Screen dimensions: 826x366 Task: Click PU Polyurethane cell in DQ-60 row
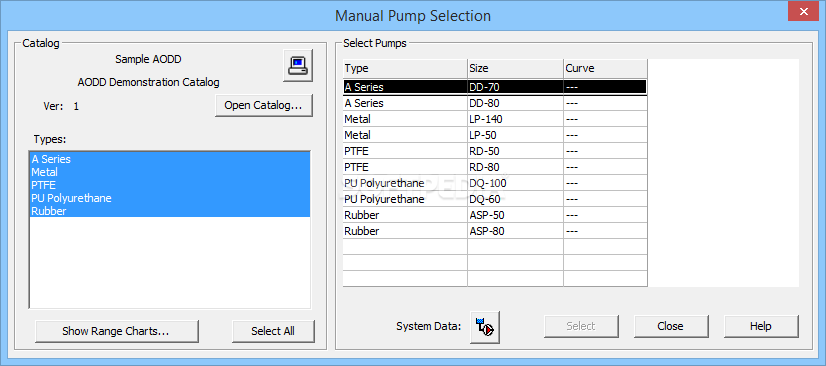pyautogui.click(x=405, y=199)
